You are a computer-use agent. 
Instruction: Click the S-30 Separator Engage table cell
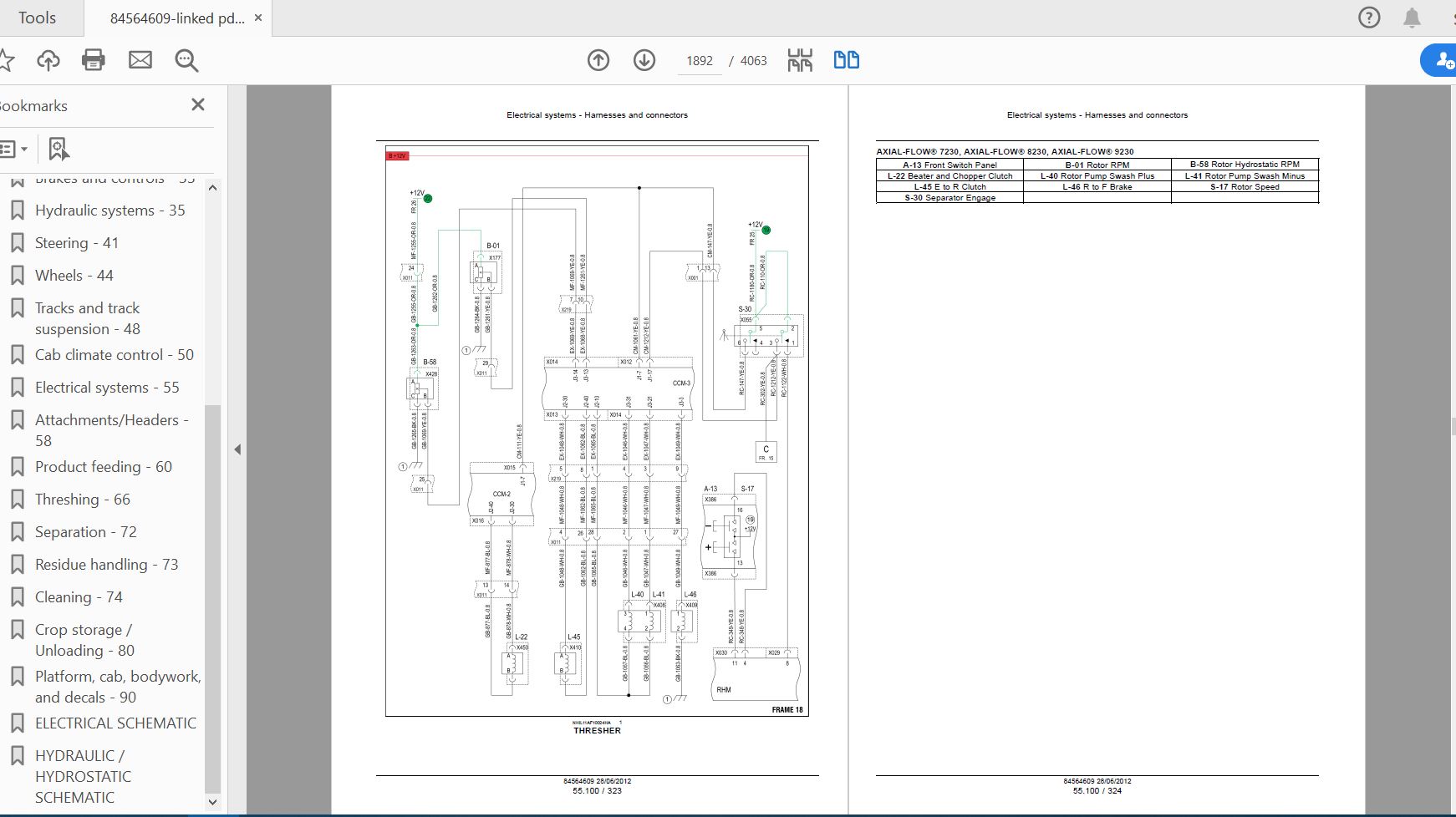[949, 198]
